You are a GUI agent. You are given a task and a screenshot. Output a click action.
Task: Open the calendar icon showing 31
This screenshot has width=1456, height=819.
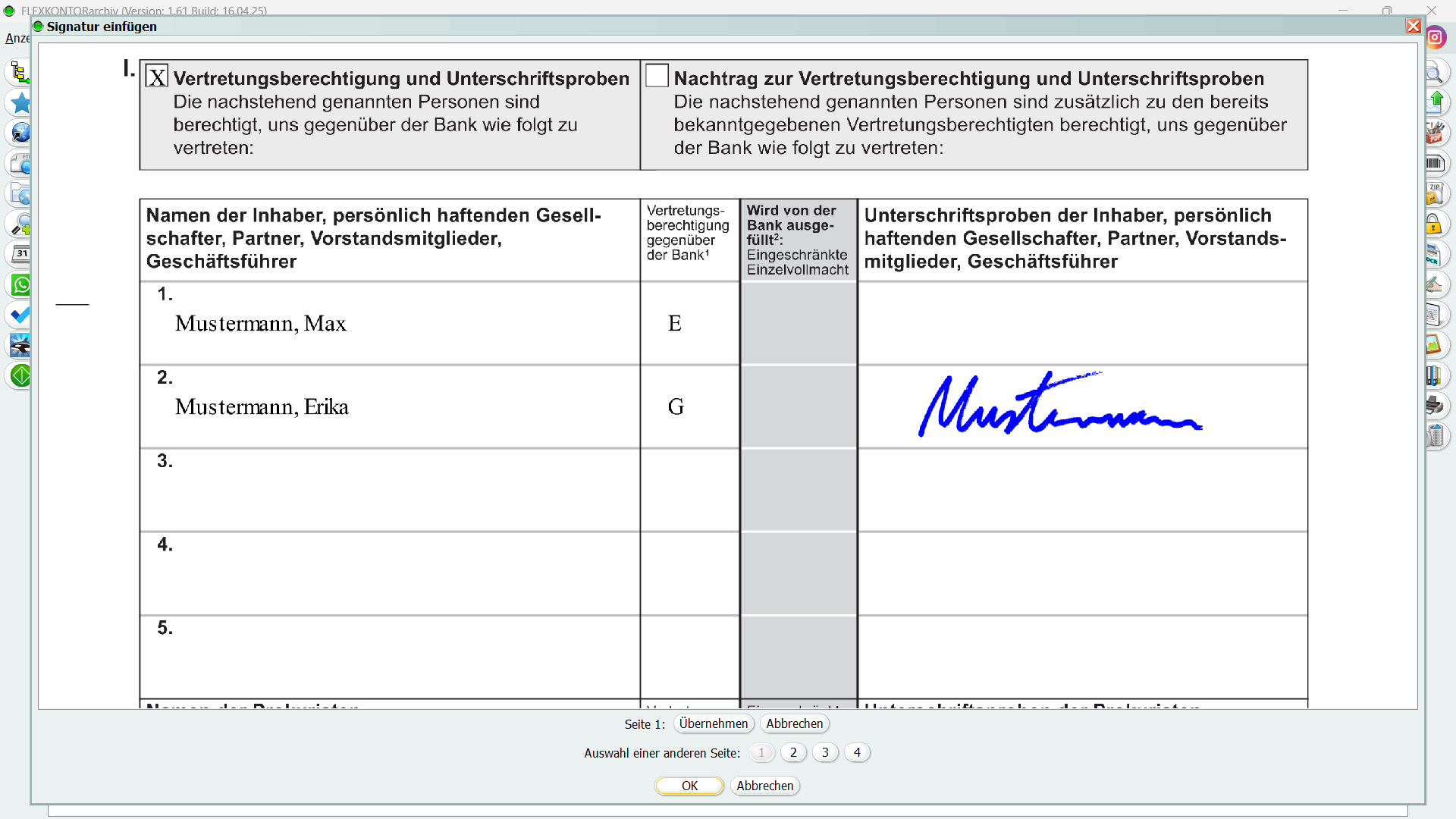coord(21,255)
